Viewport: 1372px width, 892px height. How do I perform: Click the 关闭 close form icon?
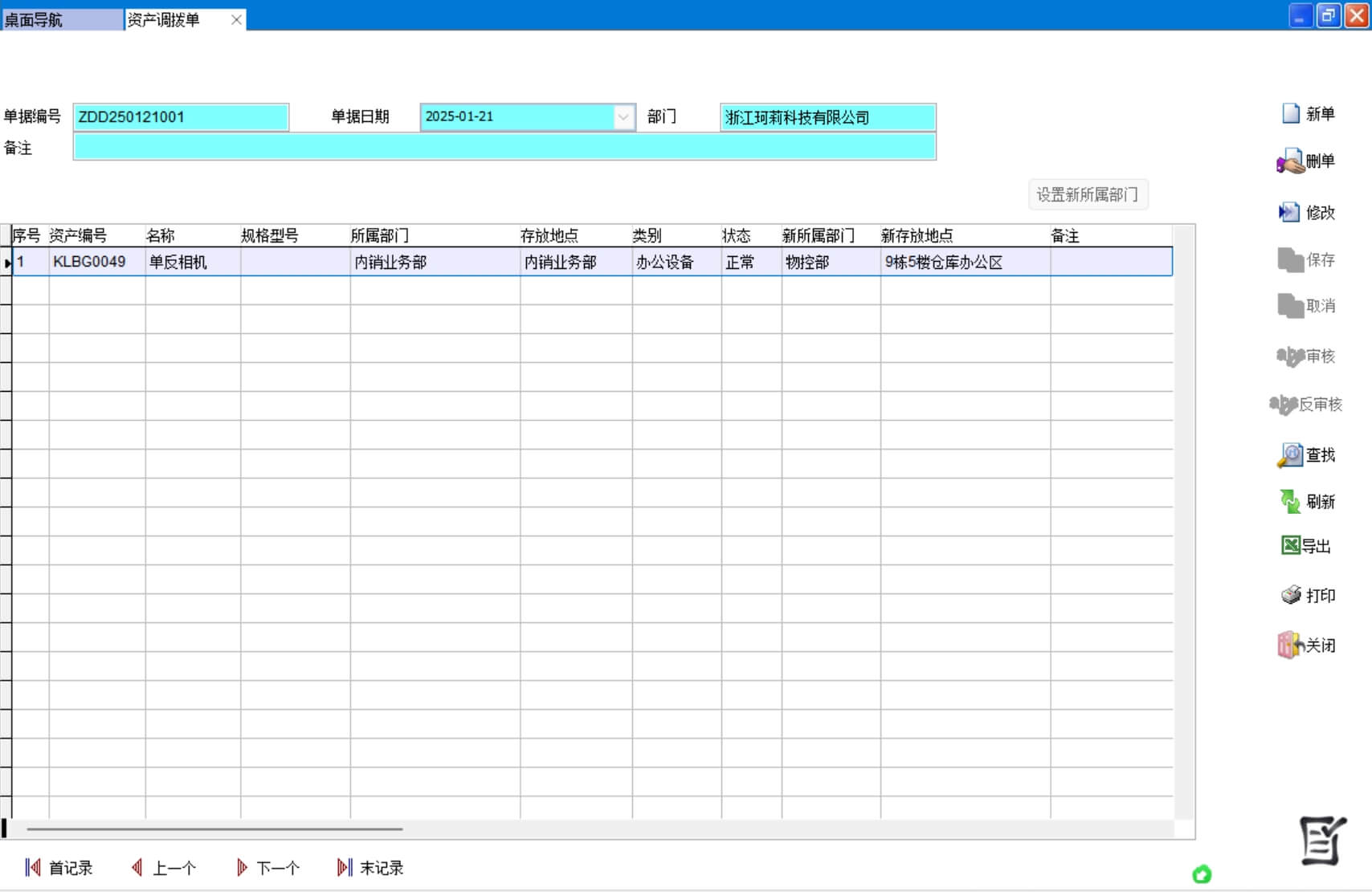1290,645
